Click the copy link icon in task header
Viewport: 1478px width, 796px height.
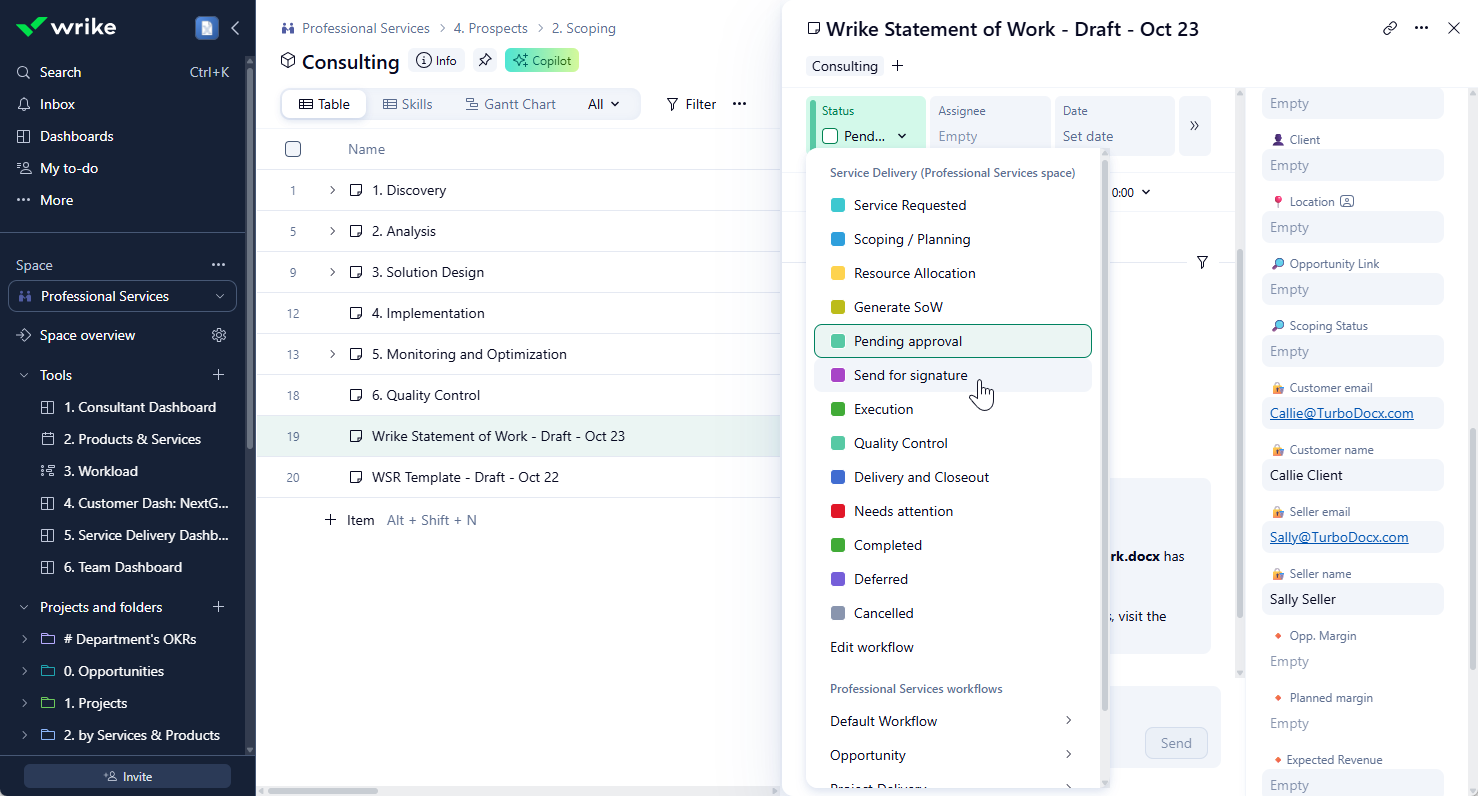1390,28
